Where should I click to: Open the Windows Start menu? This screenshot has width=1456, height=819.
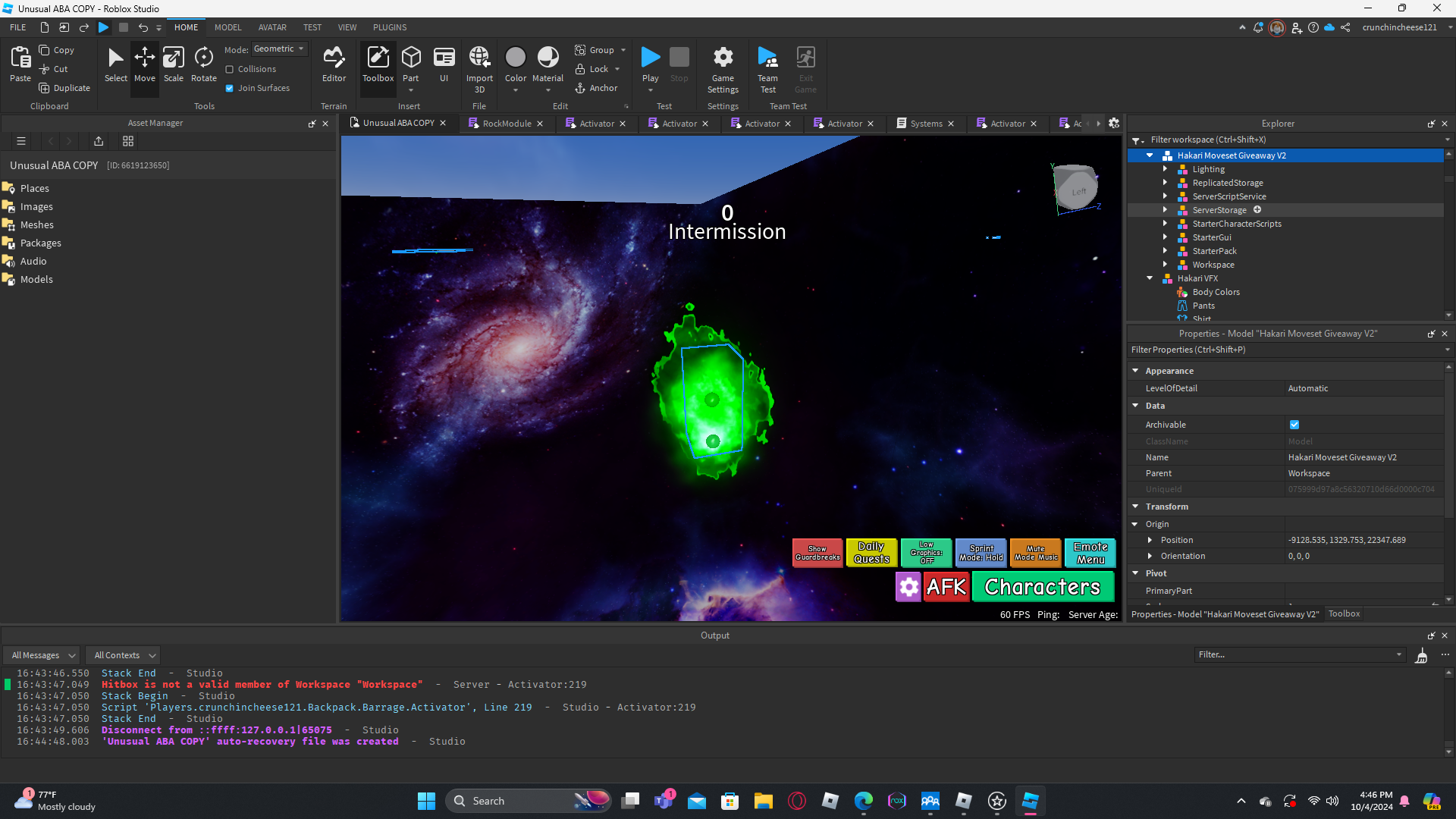pyautogui.click(x=426, y=801)
